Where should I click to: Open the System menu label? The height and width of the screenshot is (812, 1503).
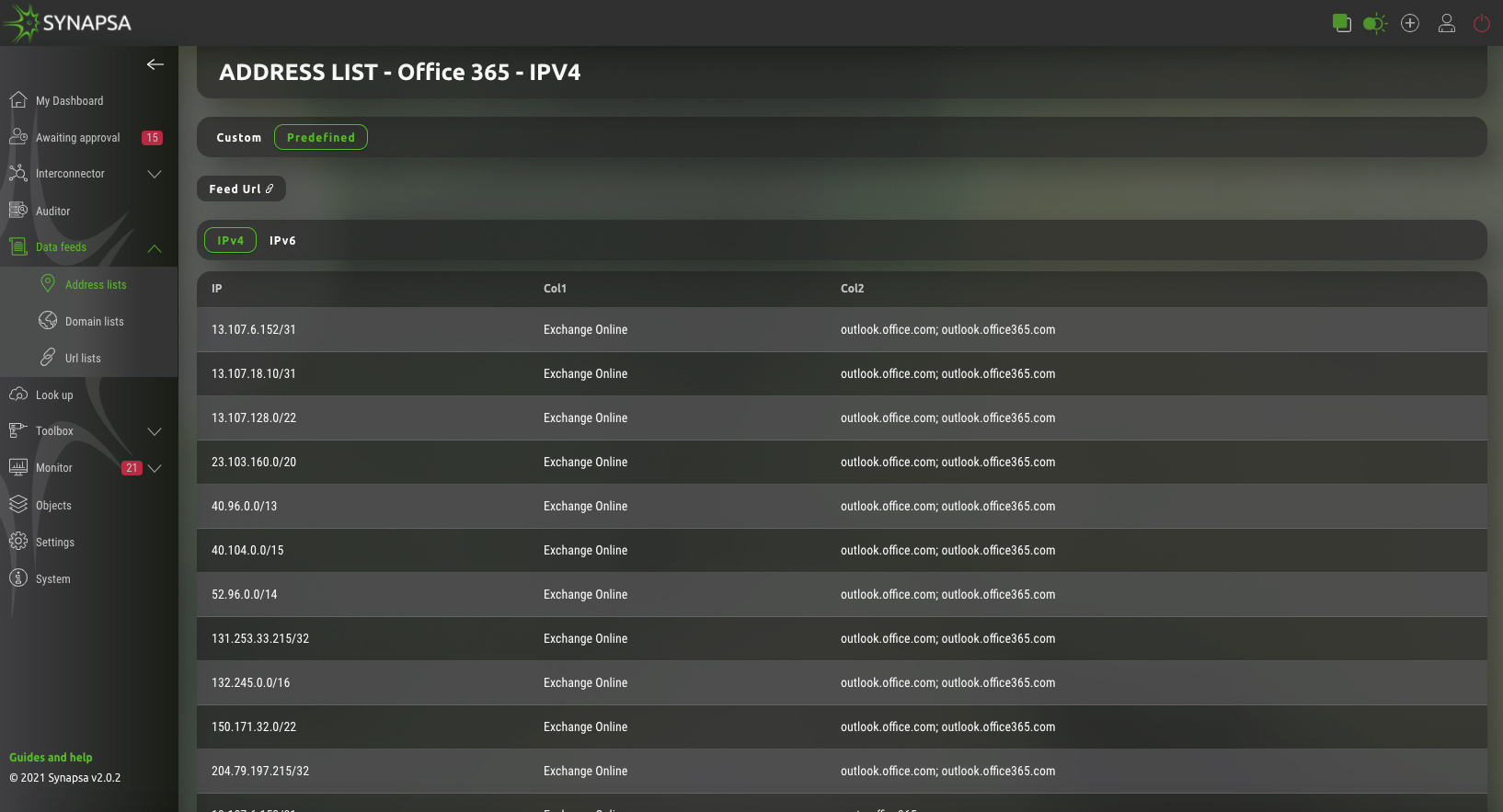pos(53,579)
